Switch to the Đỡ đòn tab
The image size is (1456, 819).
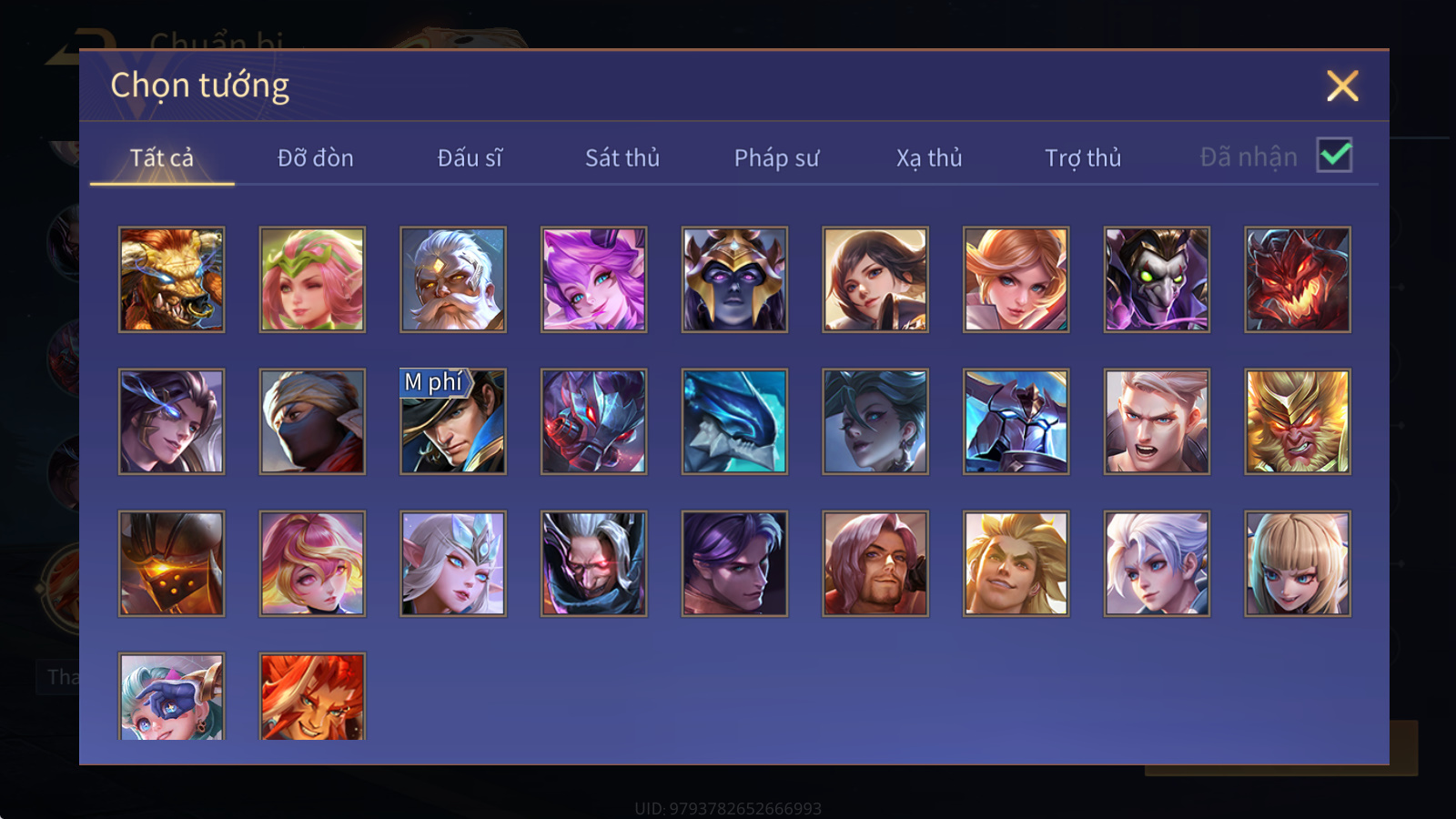click(x=316, y=158)
